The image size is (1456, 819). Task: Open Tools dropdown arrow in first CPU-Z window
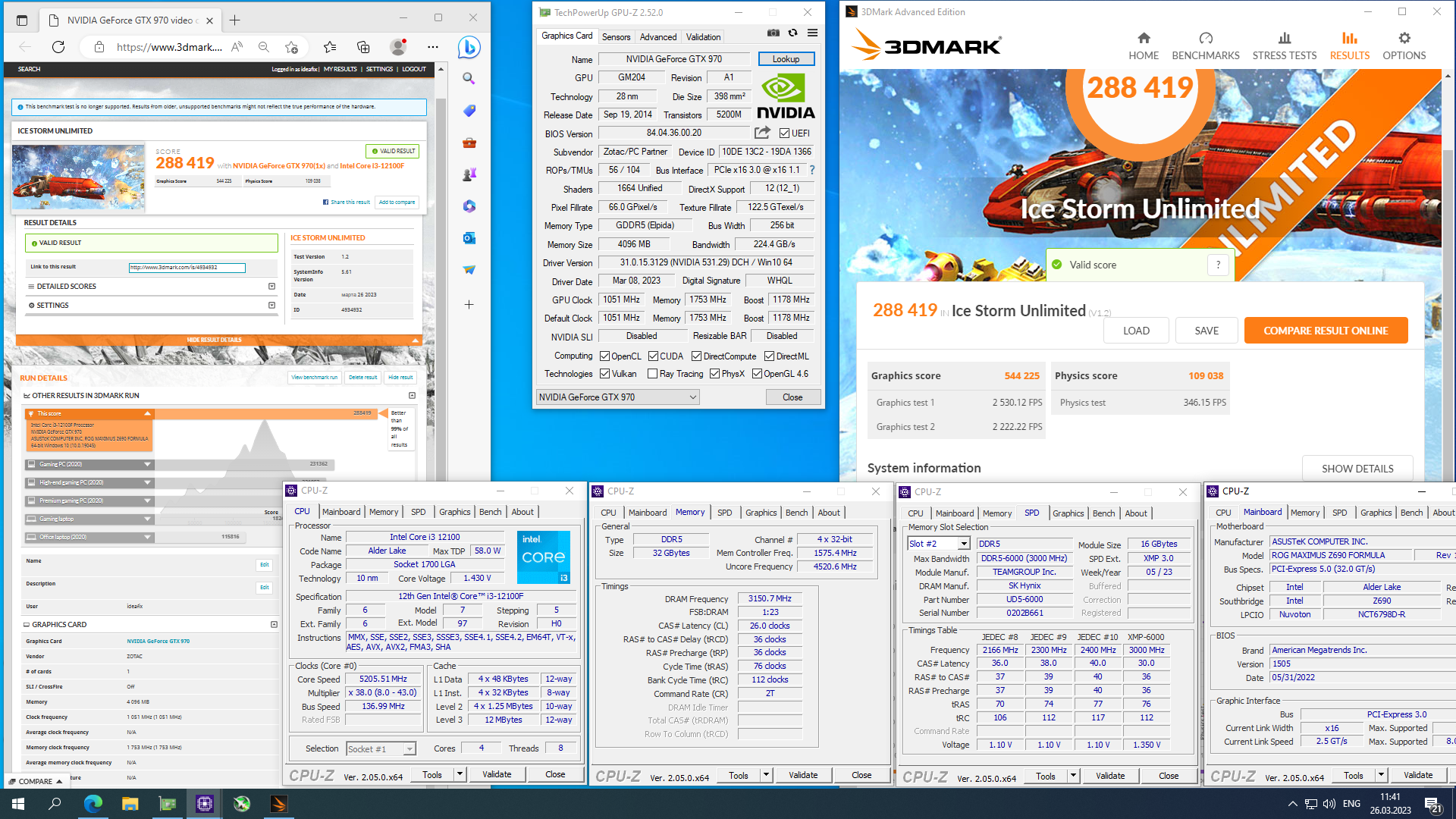(x=460, y=774)
